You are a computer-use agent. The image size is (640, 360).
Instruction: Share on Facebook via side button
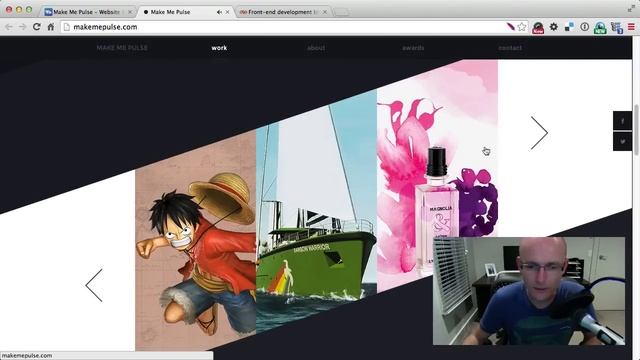(x=622, y=121)
